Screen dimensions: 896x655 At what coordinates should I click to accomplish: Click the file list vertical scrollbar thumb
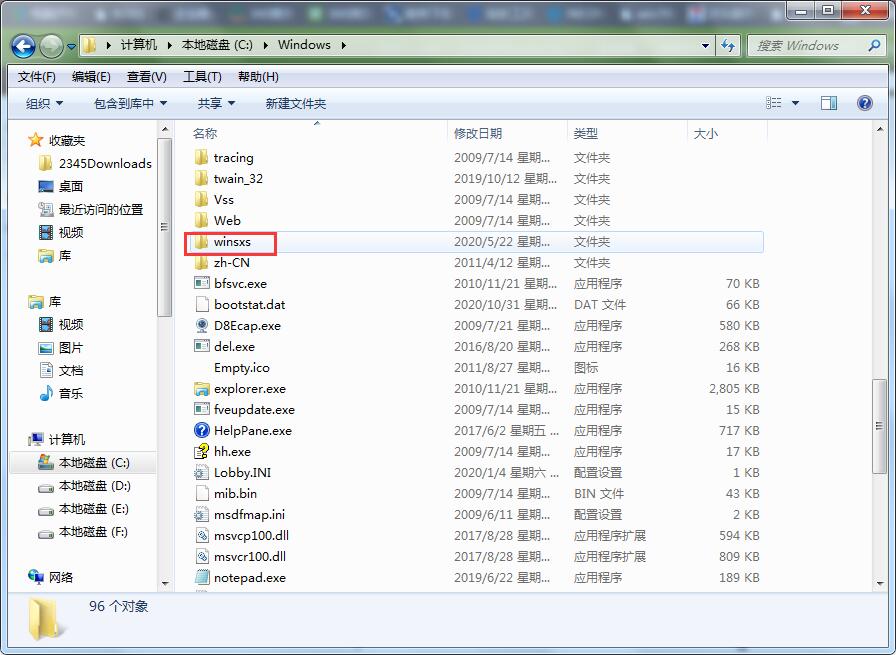[879, 426]
